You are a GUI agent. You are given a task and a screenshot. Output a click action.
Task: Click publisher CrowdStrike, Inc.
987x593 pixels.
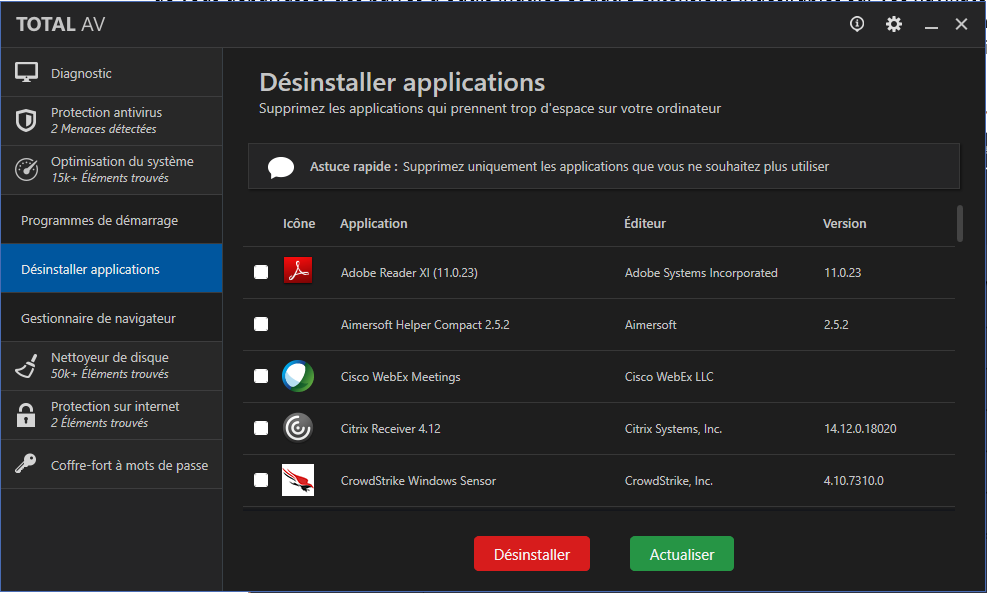668,481
